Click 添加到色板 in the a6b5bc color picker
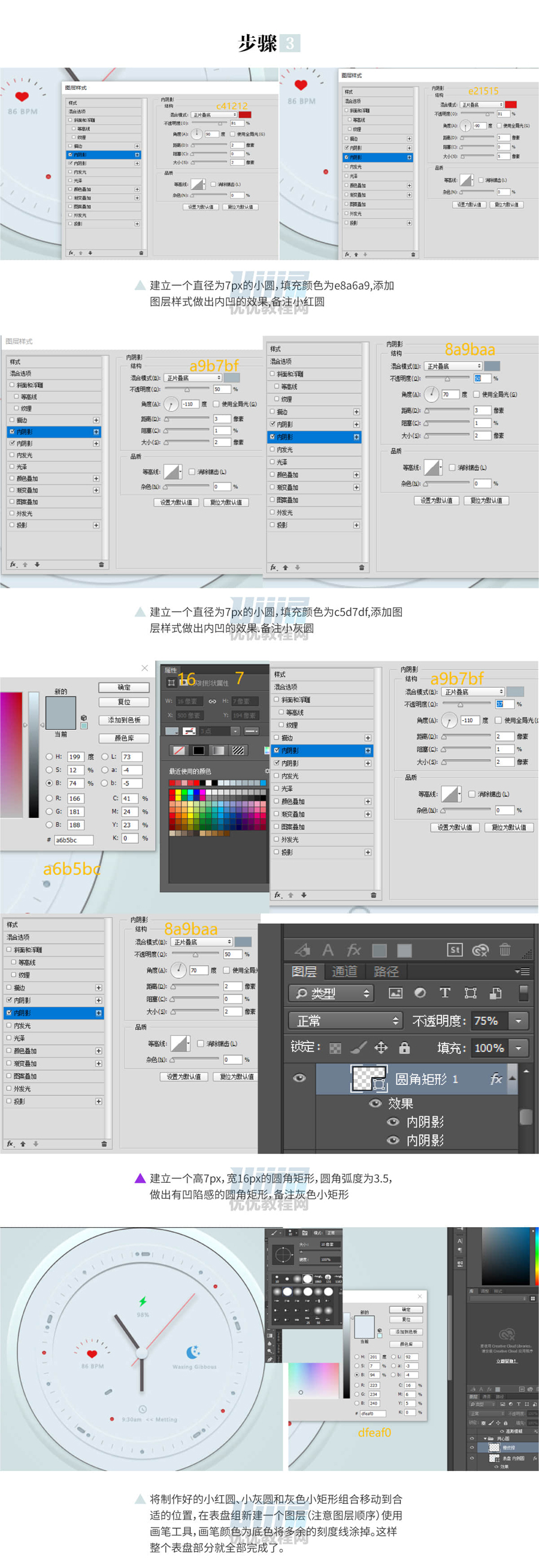 click(x=124, y=720)
